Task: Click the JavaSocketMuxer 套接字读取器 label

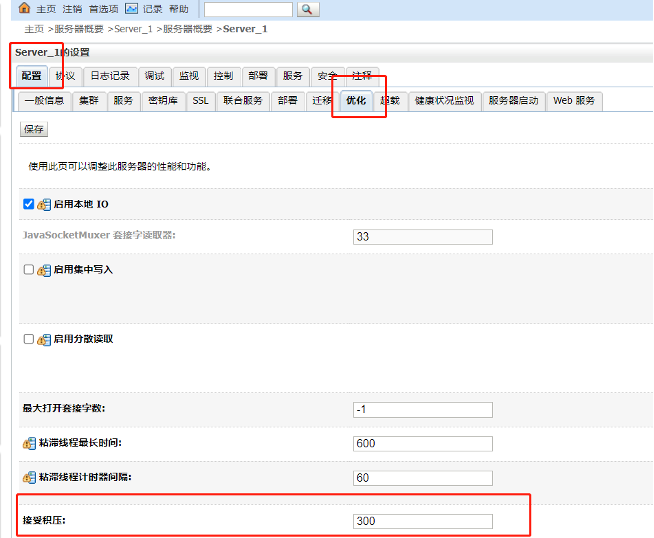Action: tap(99, 235)
